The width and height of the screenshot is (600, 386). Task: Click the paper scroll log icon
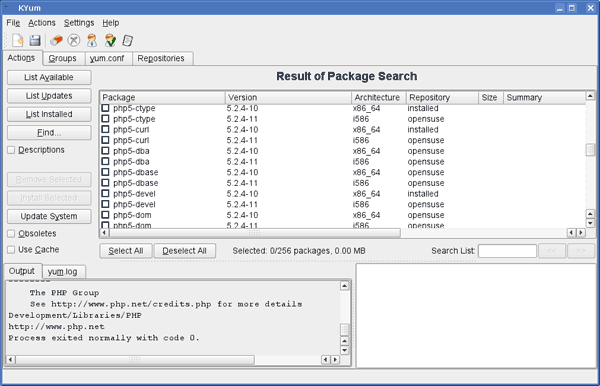click(x=127, y=40)
